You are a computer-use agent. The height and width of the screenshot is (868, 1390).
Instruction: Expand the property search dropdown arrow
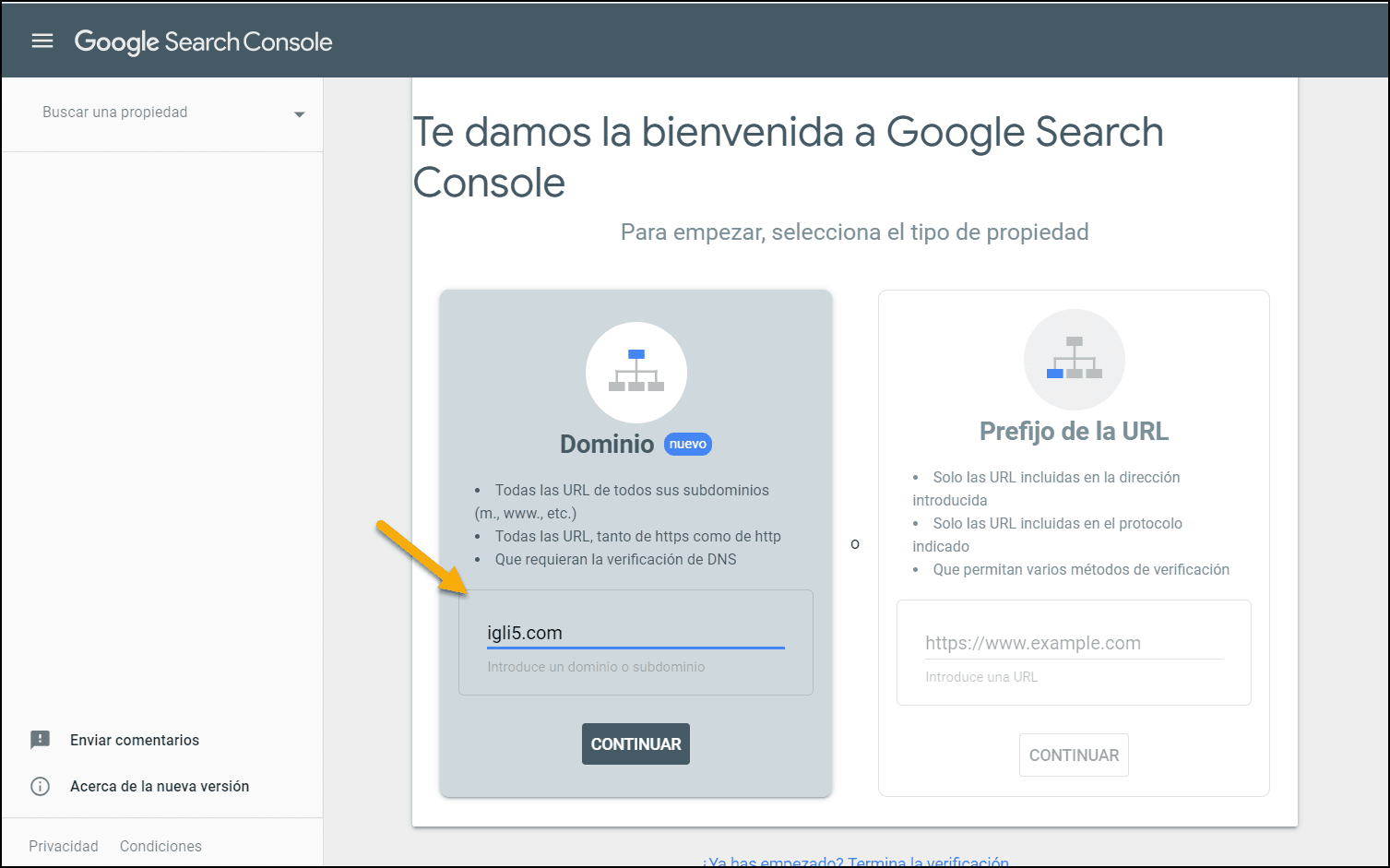pos(299,114)
